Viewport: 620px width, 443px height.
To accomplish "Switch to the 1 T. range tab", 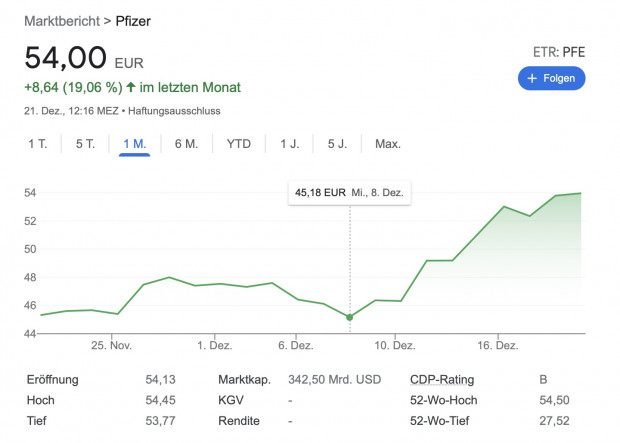I will click(38, 144).
